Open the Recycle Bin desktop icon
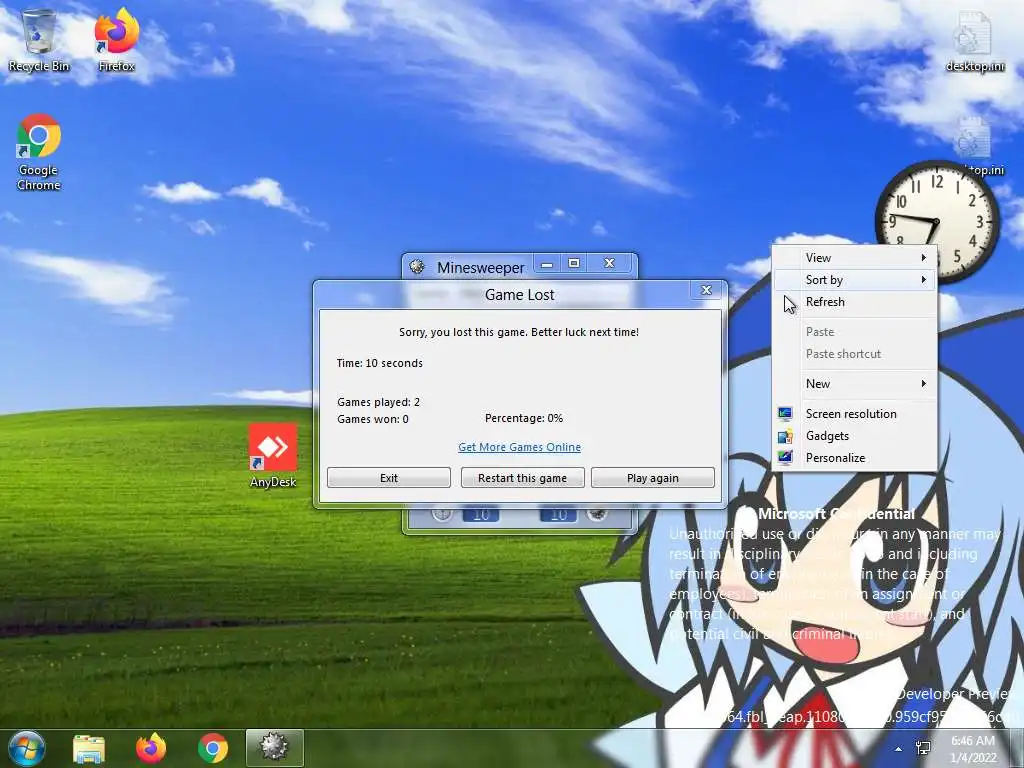This screenshot has width=1024, height=768. (x=39, y=39)
